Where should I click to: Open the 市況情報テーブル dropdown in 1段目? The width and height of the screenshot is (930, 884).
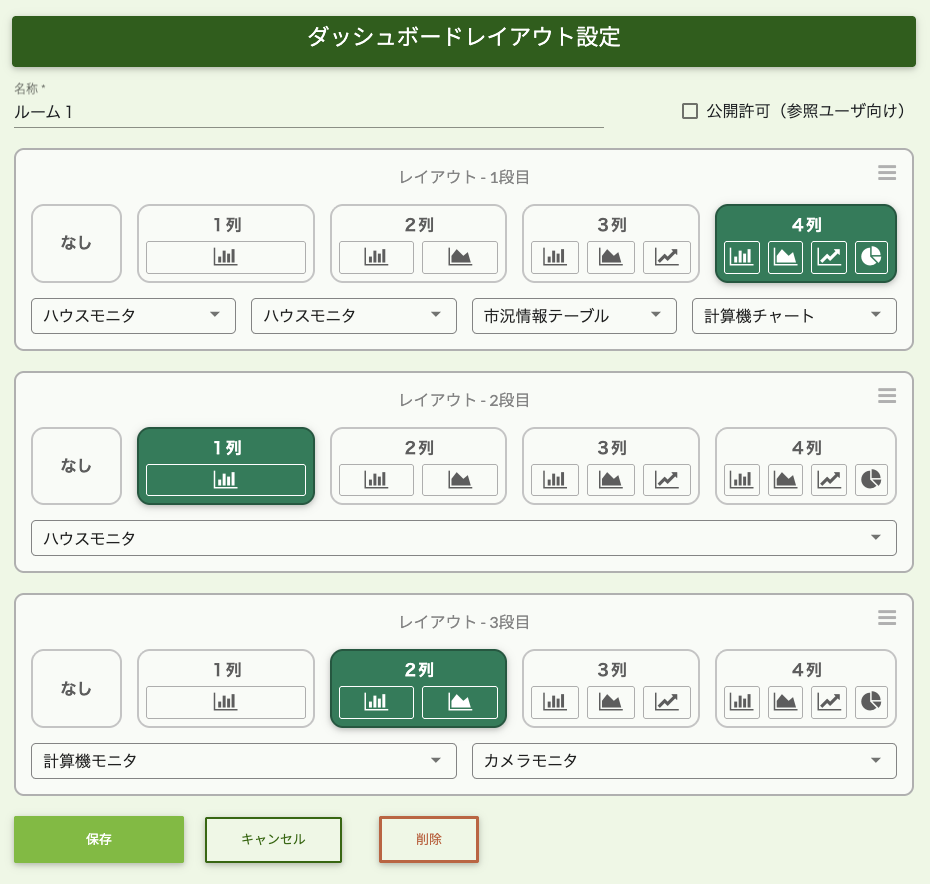coord(573,316)
